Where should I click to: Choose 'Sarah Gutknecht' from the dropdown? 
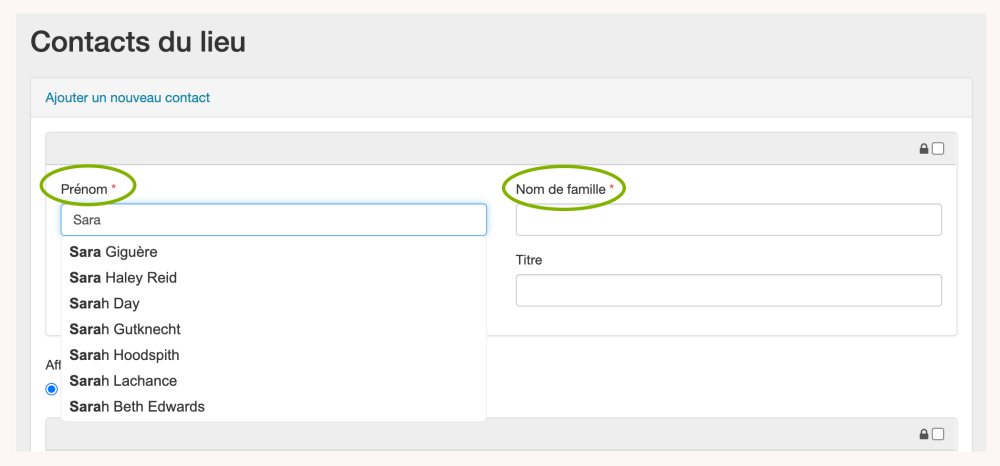(125, 329)
